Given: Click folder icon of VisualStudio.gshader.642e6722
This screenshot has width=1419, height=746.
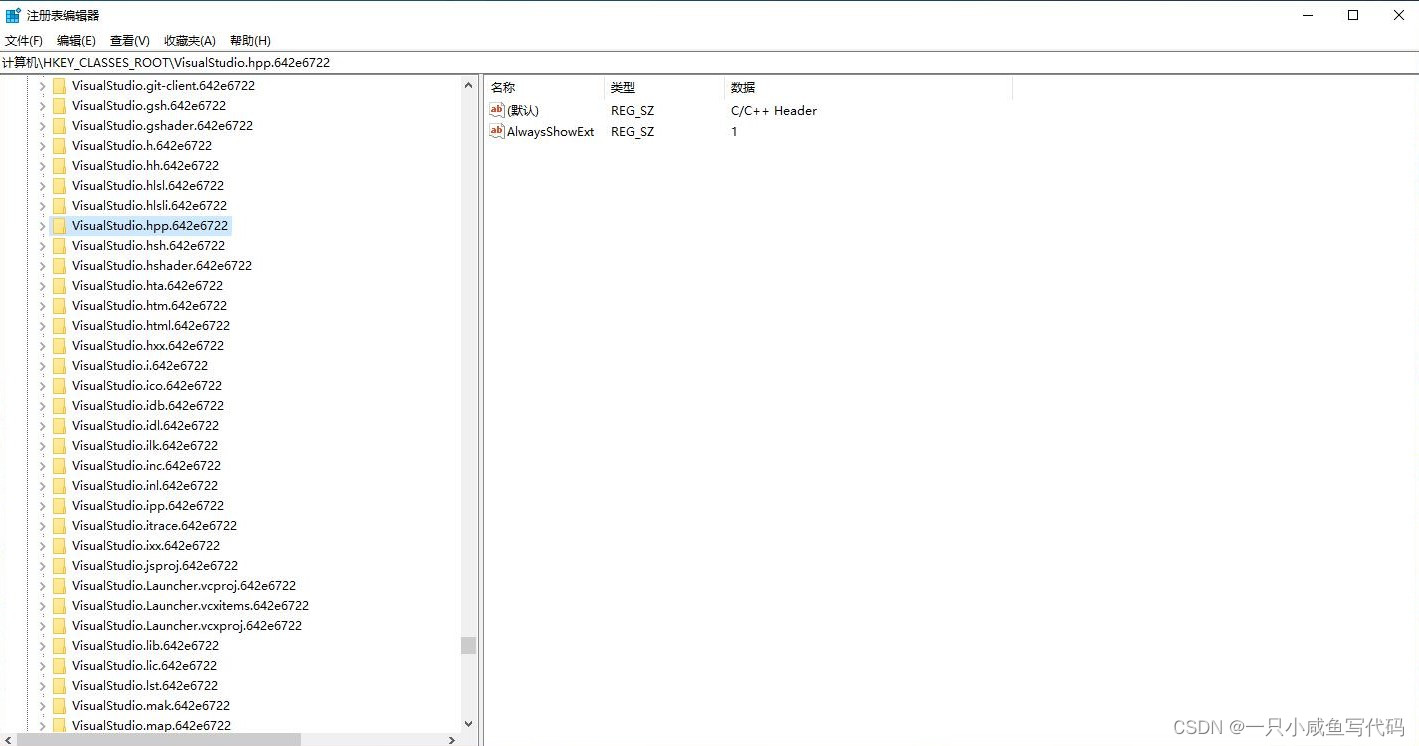Looking at the screenshot, I should [59, 126].
